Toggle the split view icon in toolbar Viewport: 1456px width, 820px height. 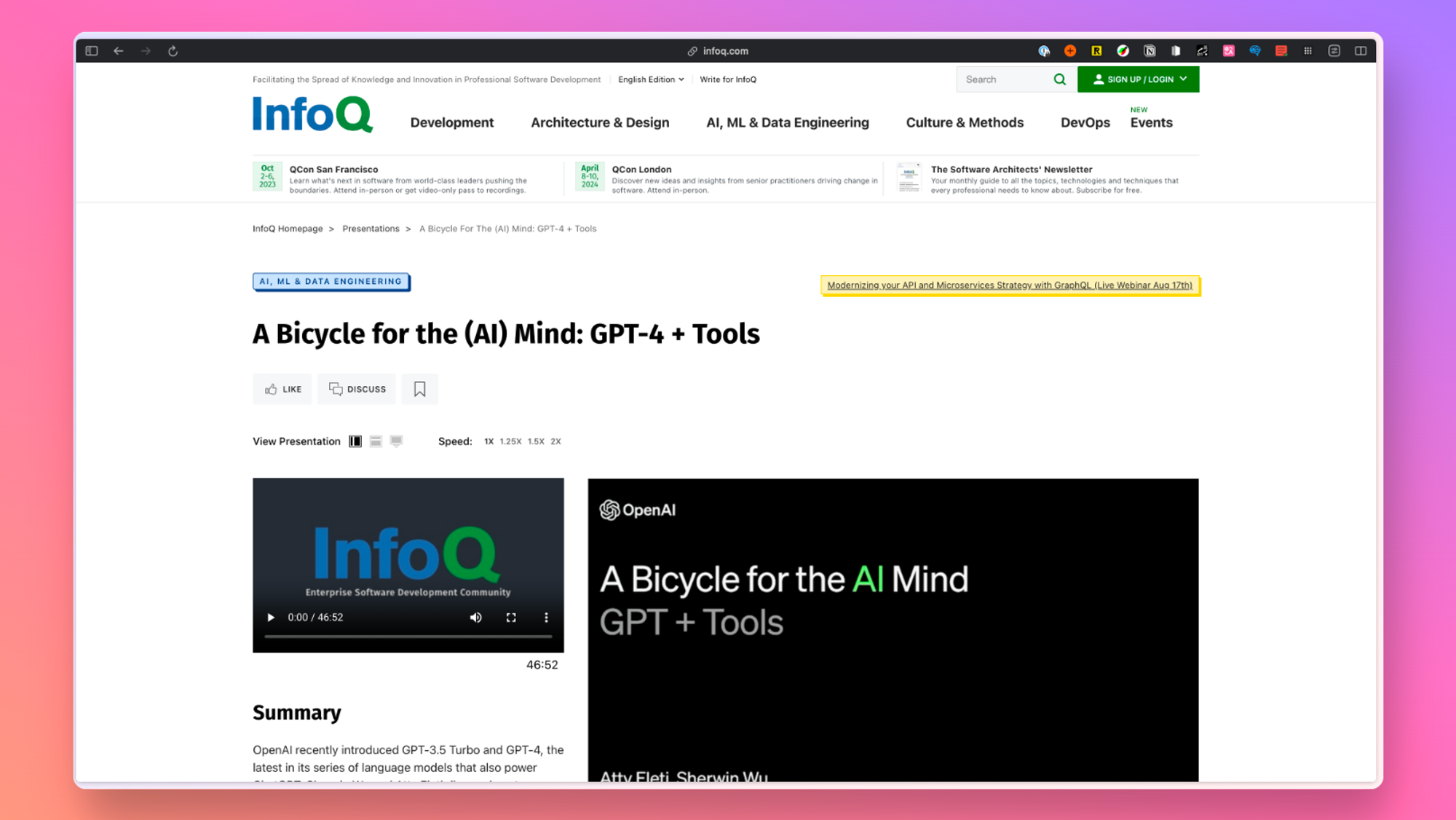(1361, 51)
